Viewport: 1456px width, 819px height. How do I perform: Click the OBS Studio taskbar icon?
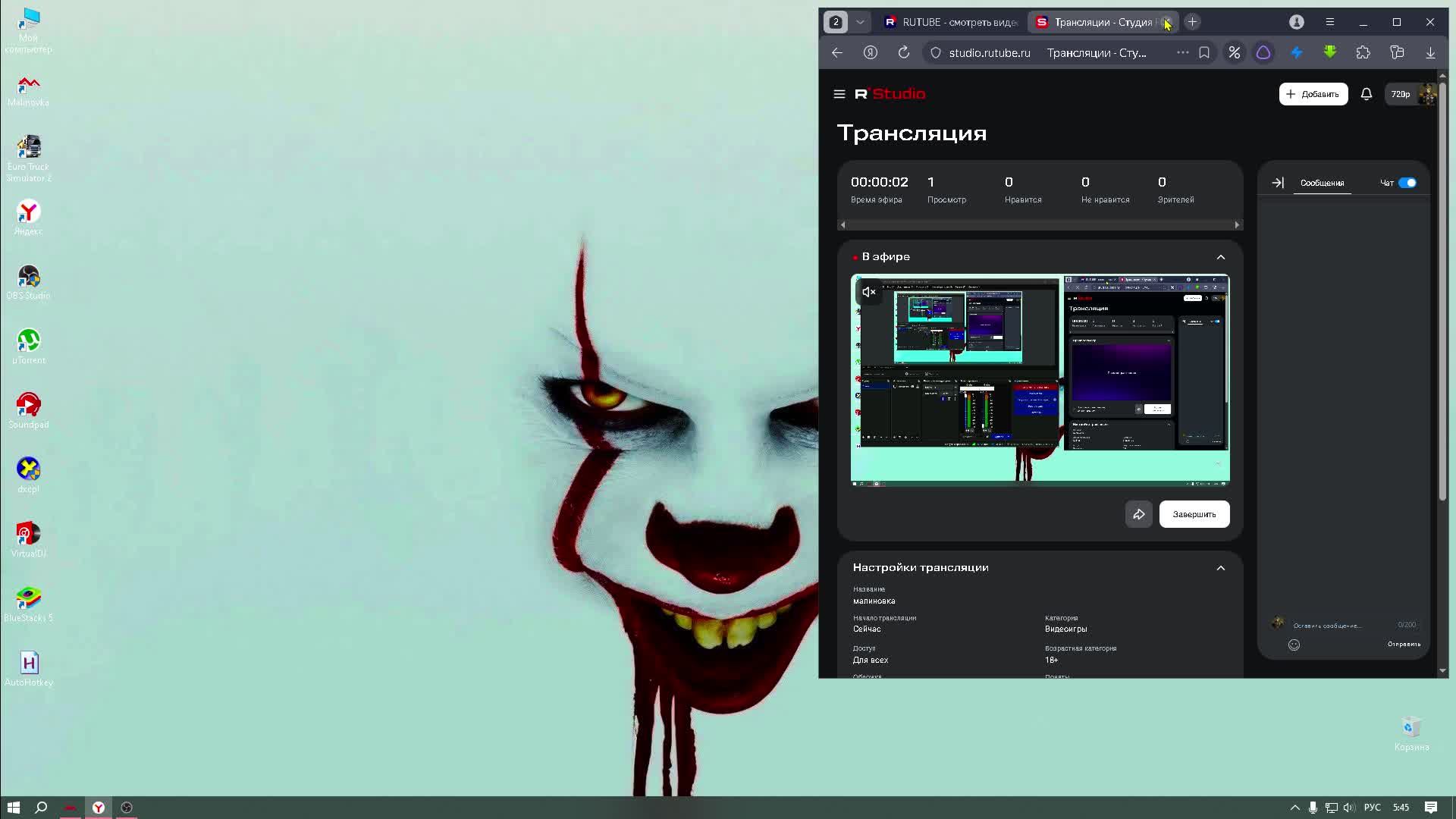coord(127,808)
